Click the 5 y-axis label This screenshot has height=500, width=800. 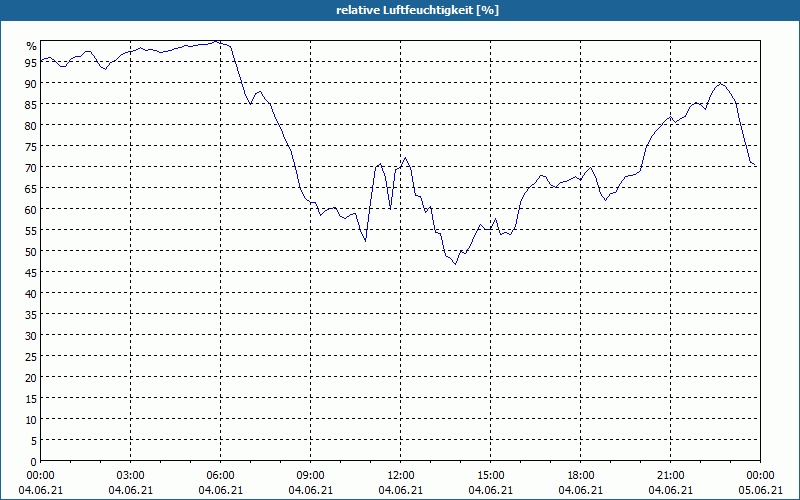pyautogui.click(x=34, y=441)
